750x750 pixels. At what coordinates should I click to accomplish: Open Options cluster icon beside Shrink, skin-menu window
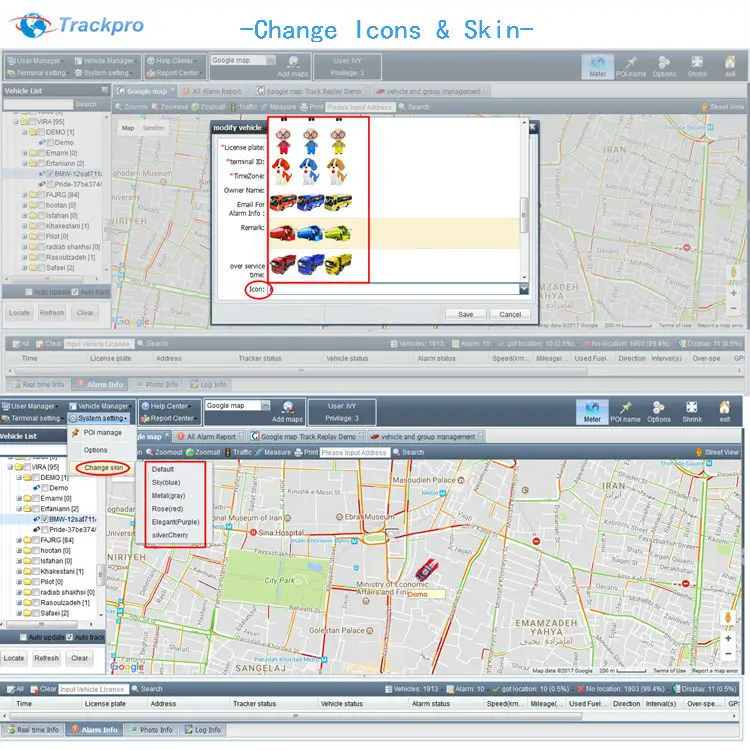point(659,411)
